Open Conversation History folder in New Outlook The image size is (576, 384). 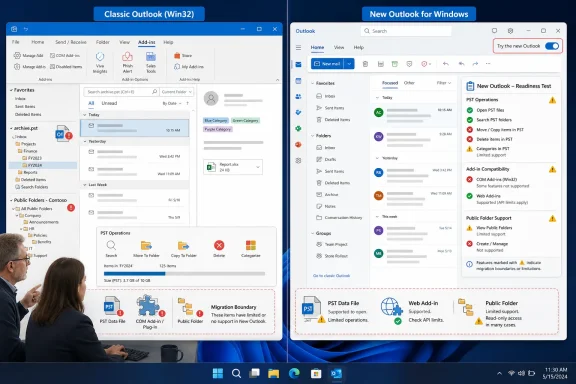click(x=339, y=218)
